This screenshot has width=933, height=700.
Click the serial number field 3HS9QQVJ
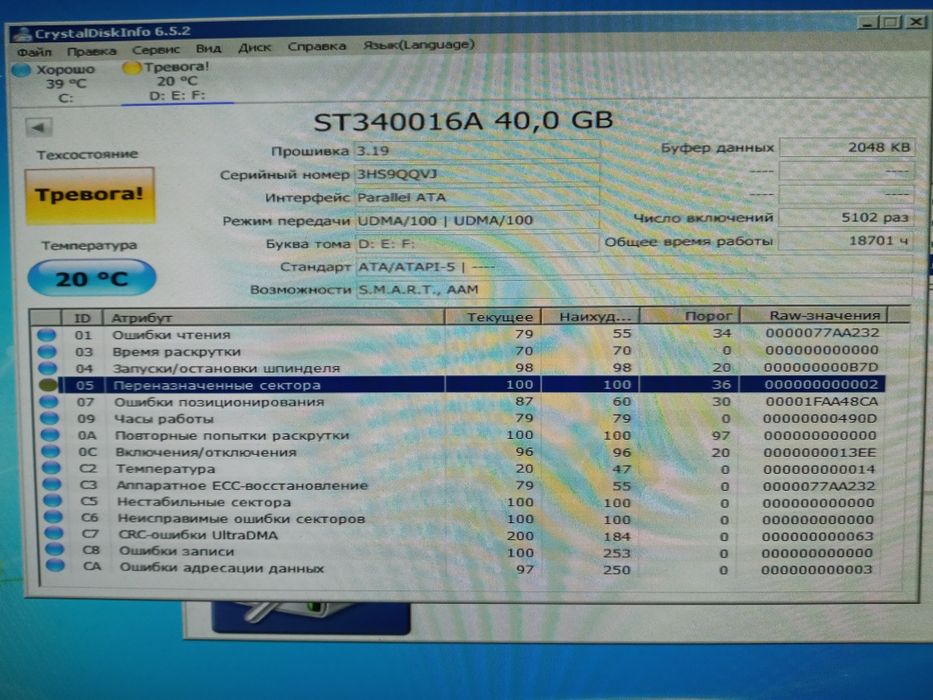[x=477, y=173]
